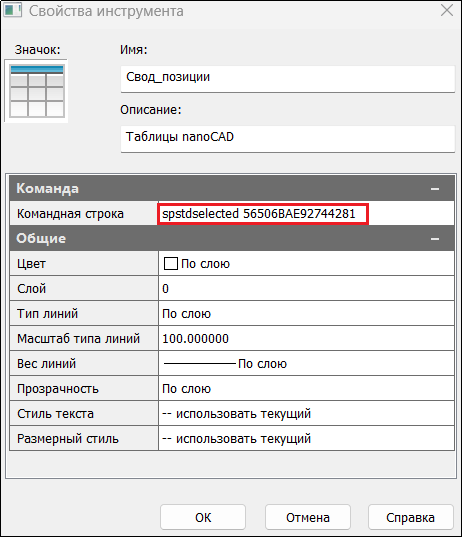Click the table icon under Значок
This screenshot has width=463, height=538.
[37, 91]
